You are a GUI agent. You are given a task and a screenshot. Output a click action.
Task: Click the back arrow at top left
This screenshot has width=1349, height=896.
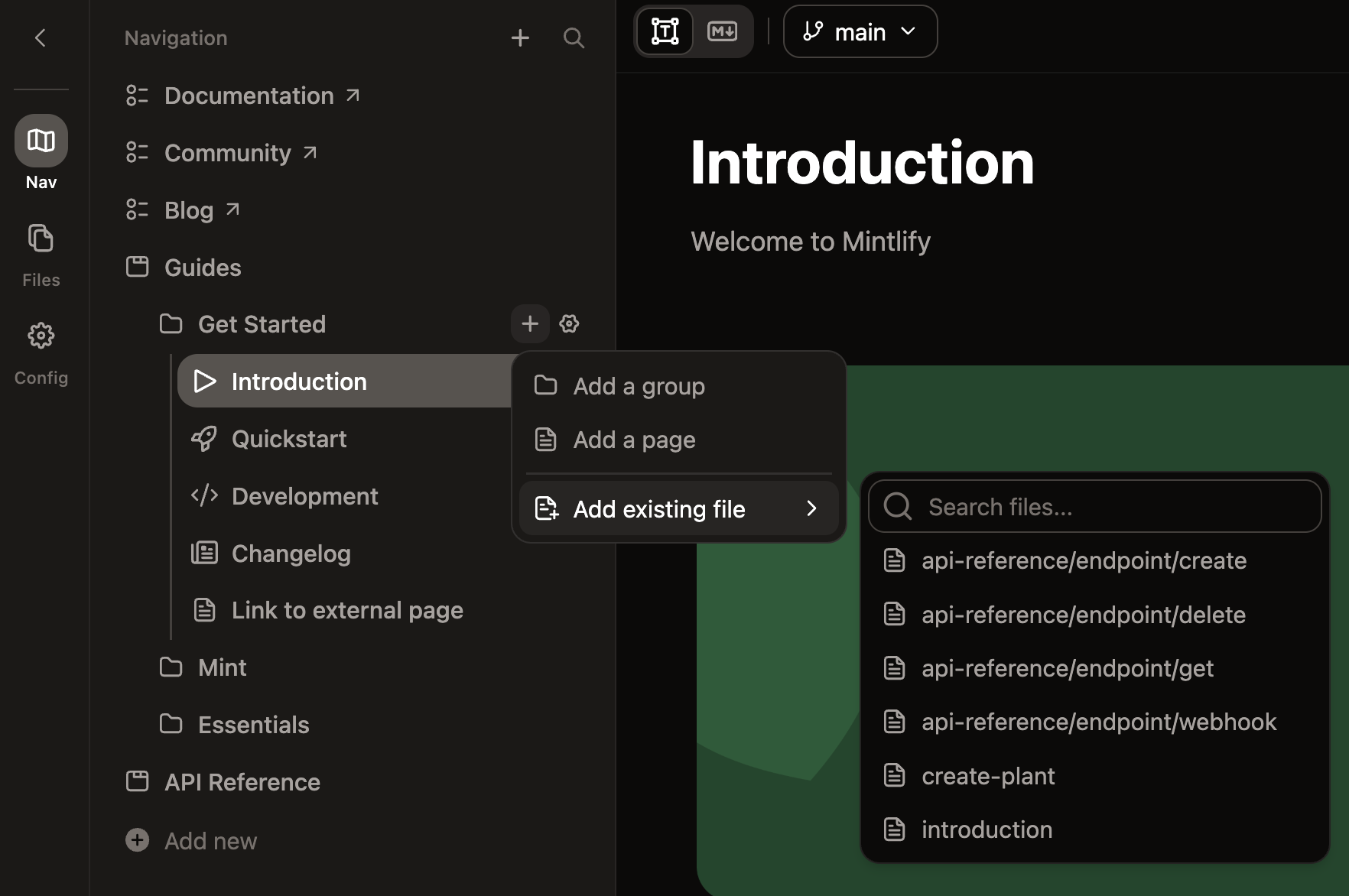(41, 37)
